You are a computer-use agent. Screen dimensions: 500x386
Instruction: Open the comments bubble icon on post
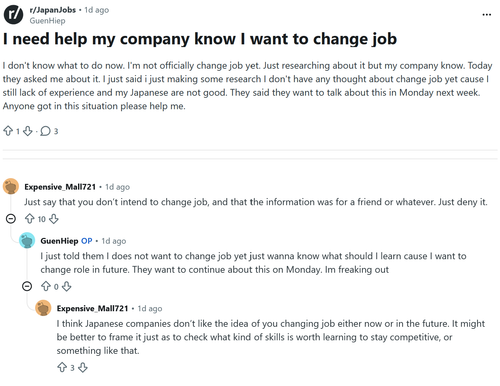pos(45,131)
